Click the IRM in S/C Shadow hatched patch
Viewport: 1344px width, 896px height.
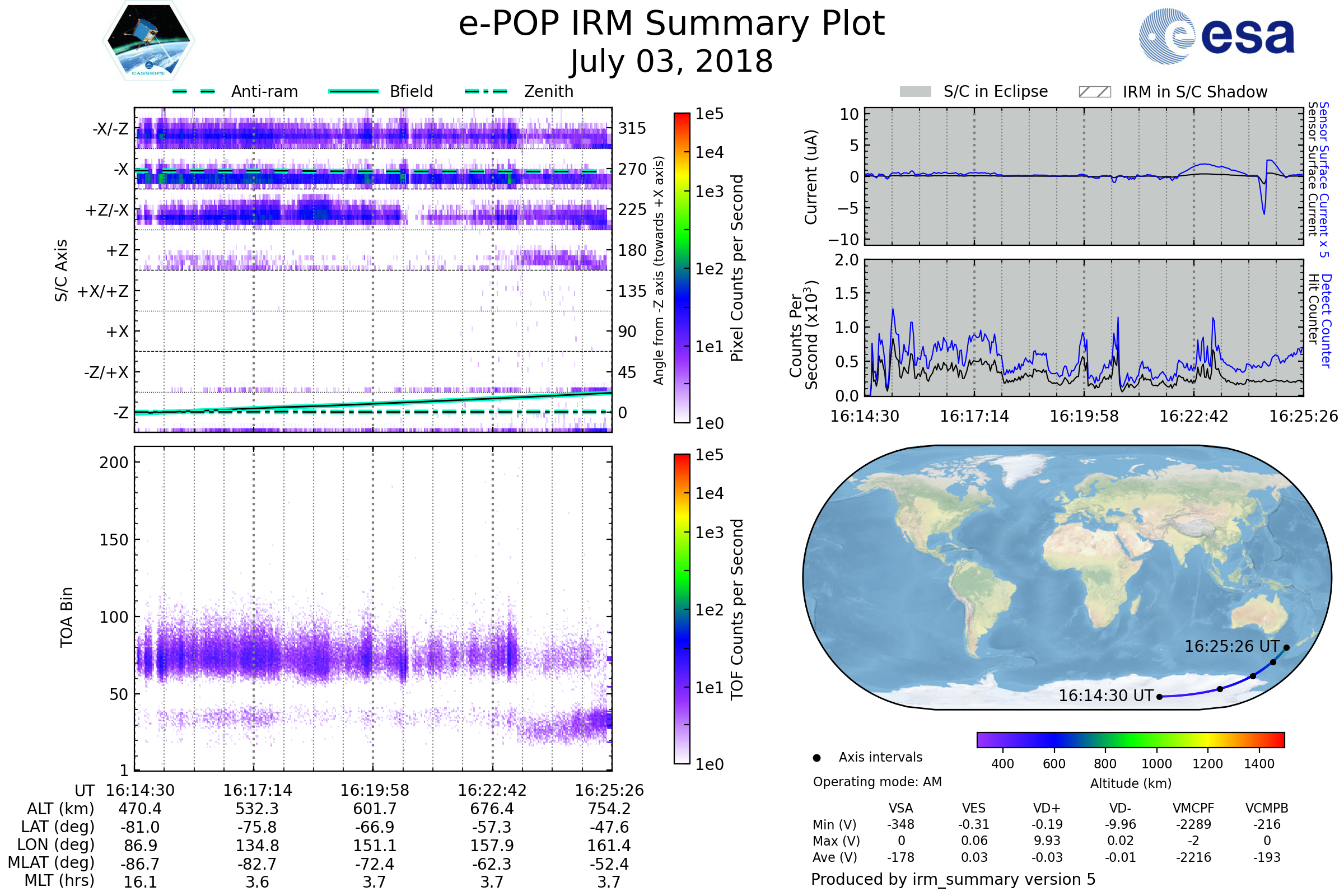[1094, 92]
